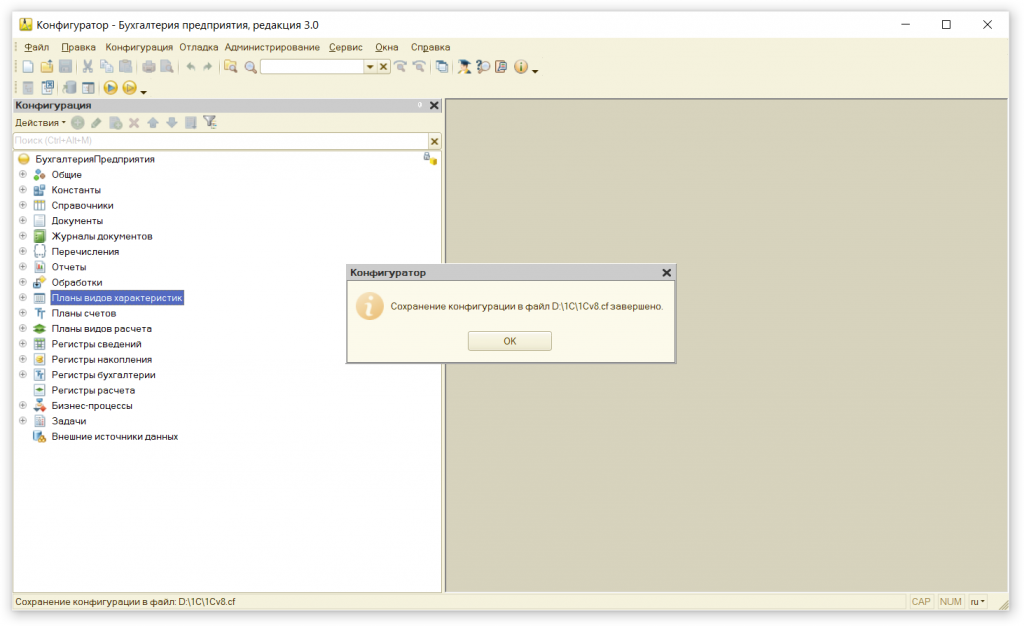Expand the Документы tree node
Viewport: 1024px width, 626px height.
(23, 220)
